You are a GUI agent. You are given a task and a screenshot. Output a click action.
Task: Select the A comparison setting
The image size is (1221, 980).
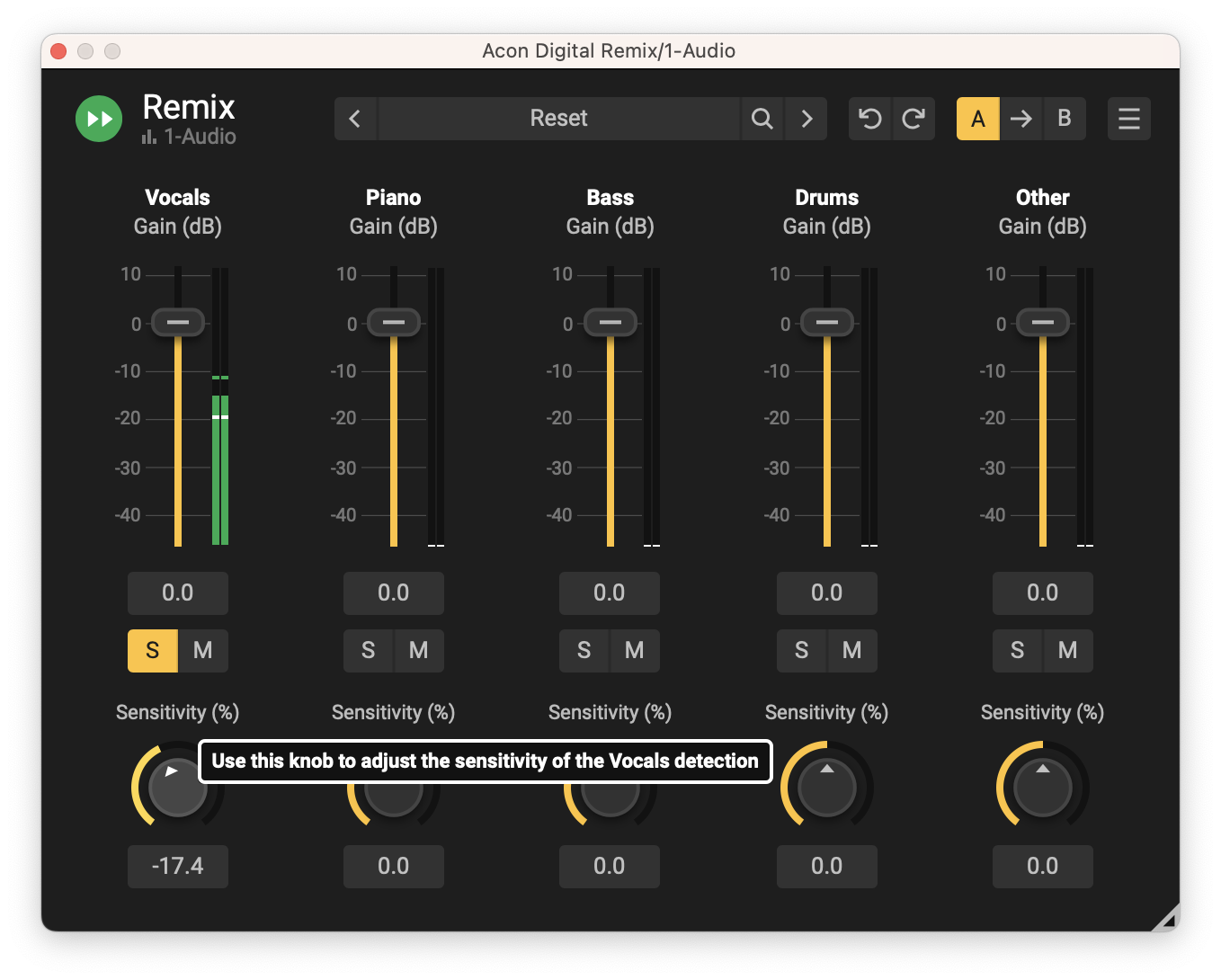pos(977,119)
